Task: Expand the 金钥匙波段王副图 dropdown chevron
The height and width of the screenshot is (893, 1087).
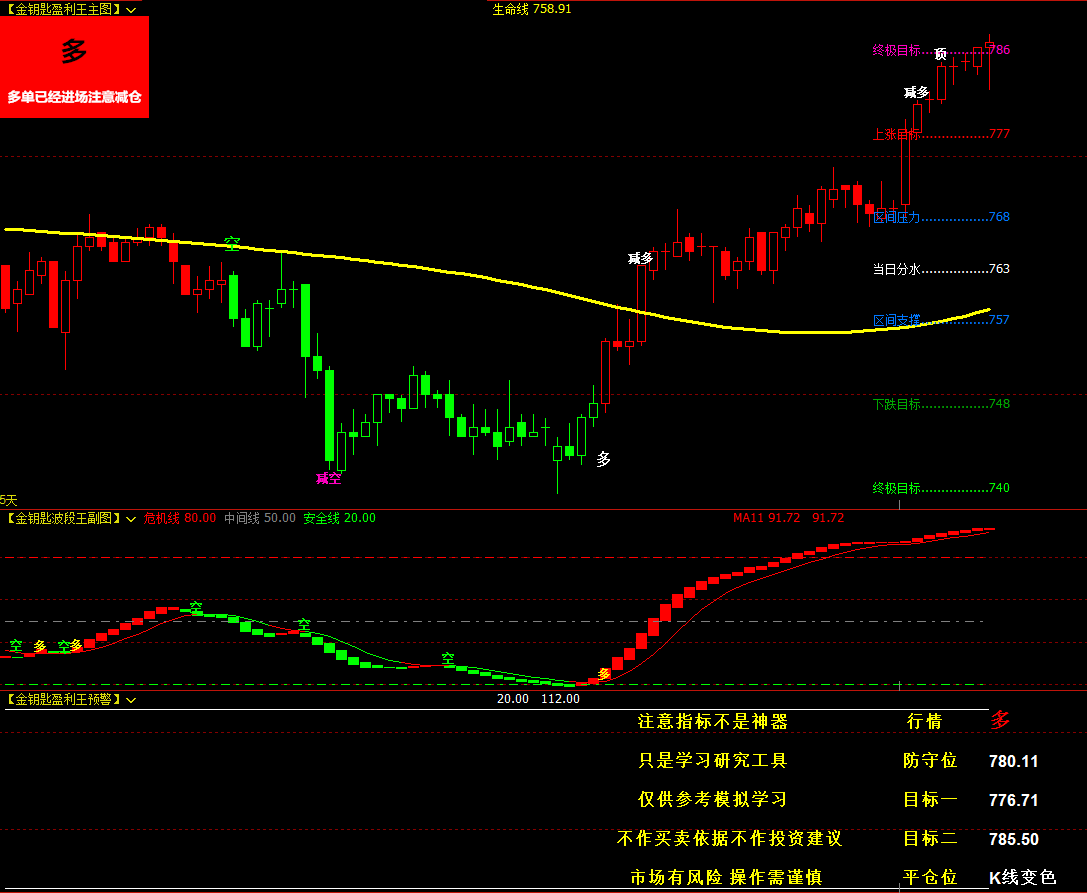Action: [131, 519]
